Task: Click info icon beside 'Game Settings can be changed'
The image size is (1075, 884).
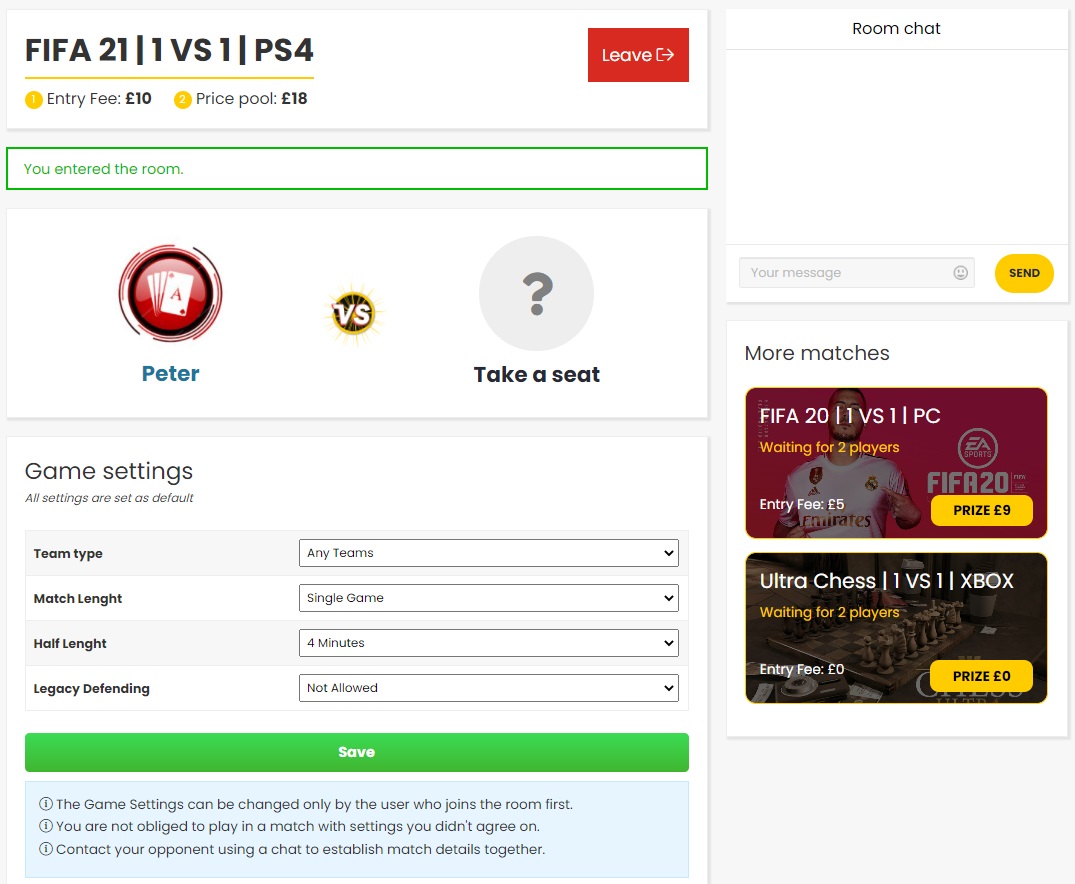Action: point(46,804)
